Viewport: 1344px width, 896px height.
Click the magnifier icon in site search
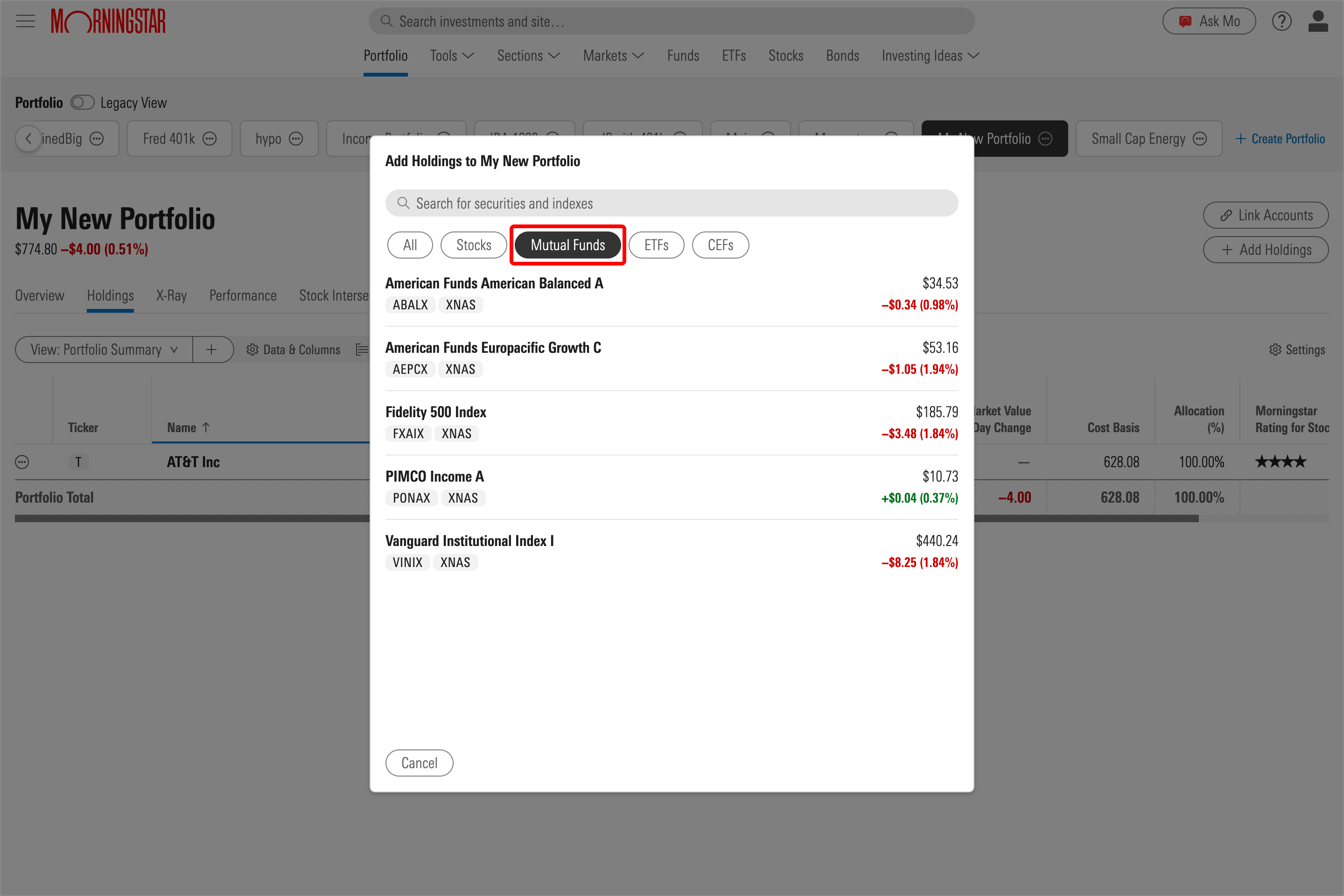pyautogui.click(x=387, y=21)
